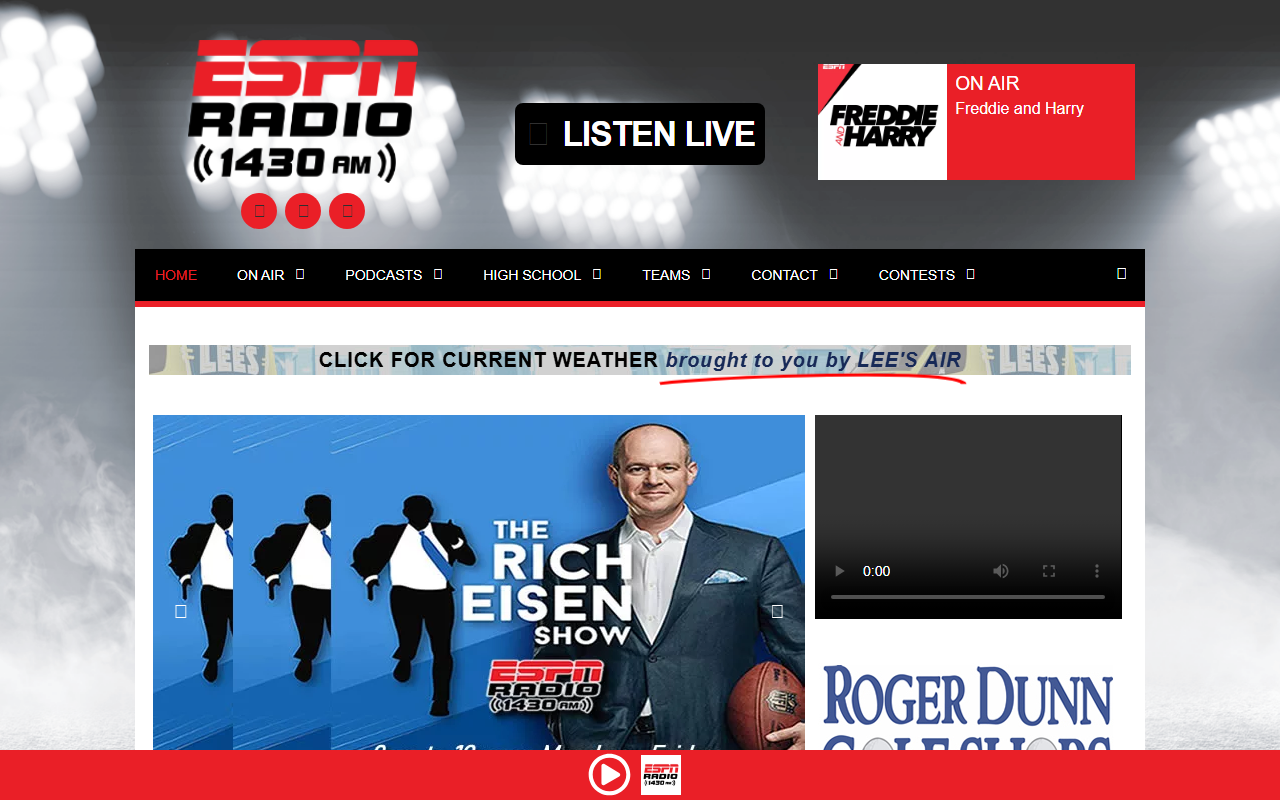
Task: Click the video progress bar
Action: click(968, 597)
